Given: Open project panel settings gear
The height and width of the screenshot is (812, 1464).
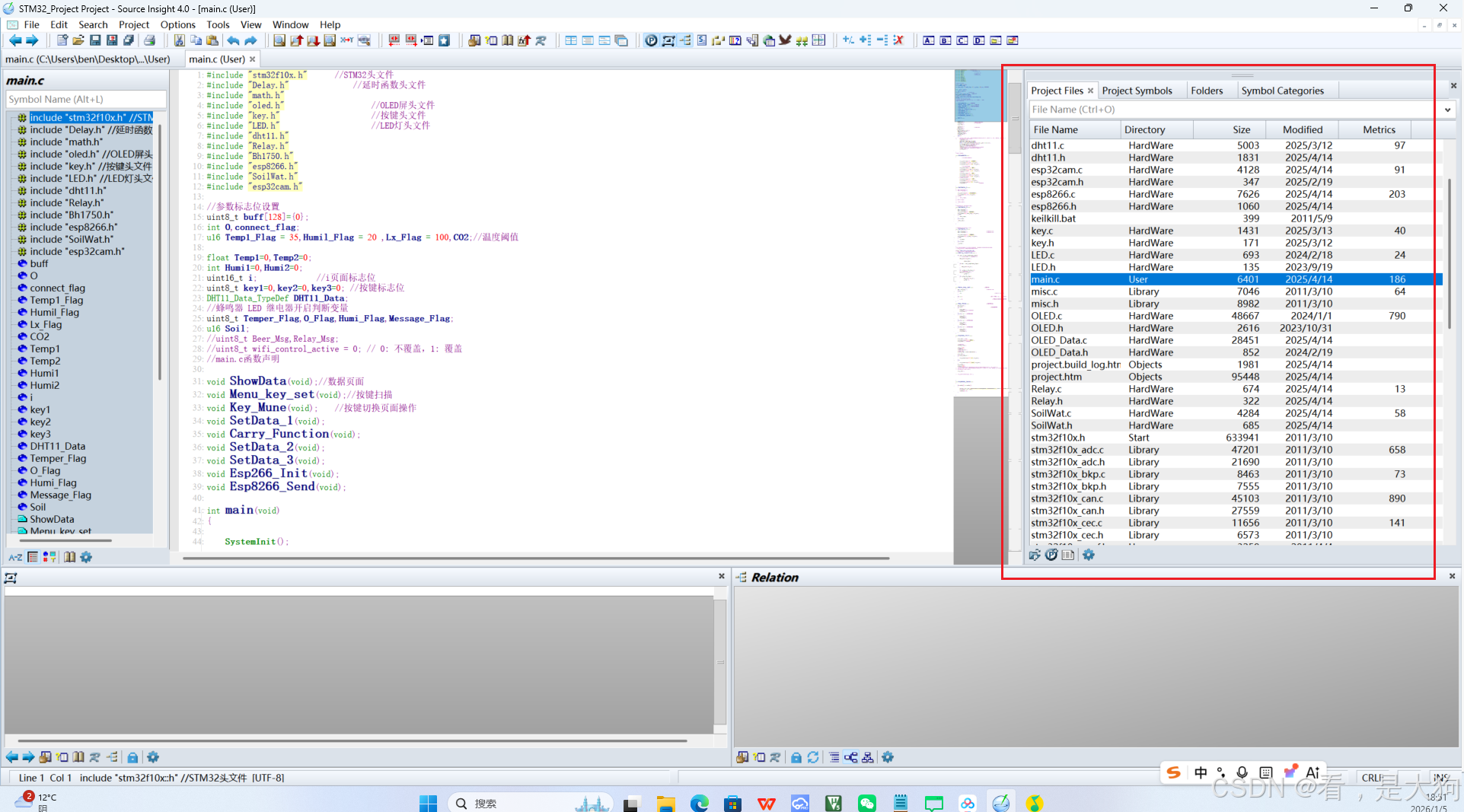Looking at the screenshot, I should [x=1089, y=555].
